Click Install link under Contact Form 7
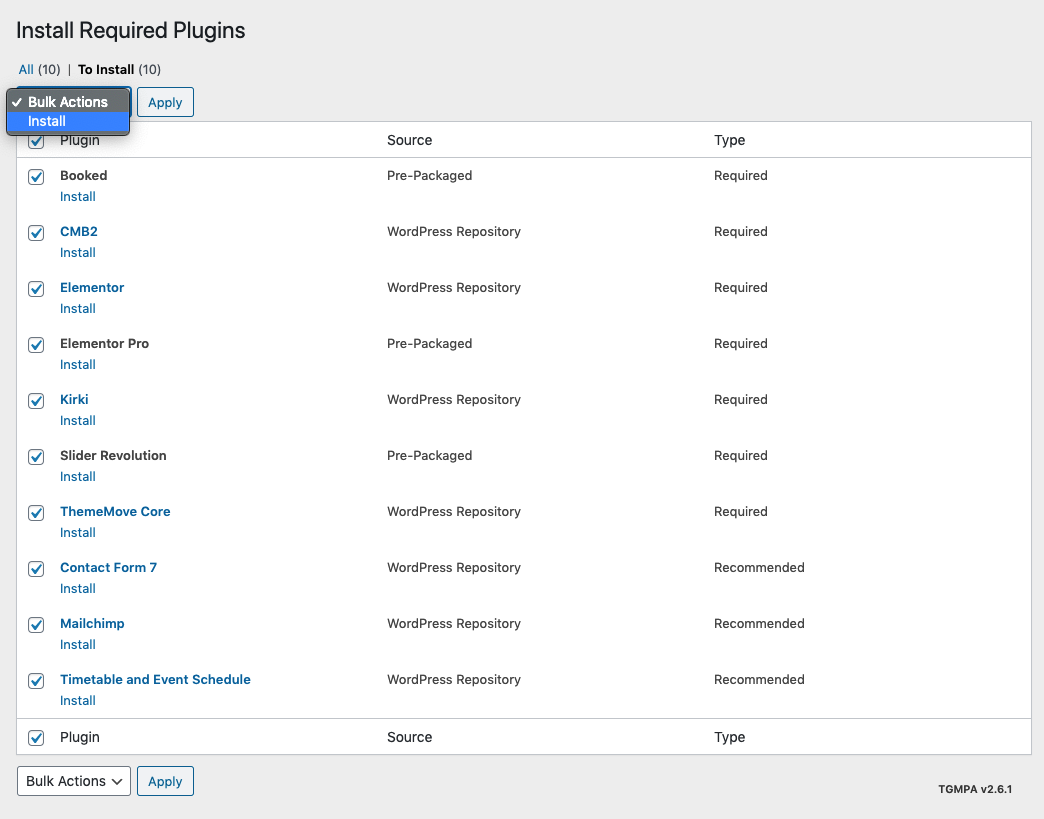The height and width of the screenshot is (819, 1044). [78, 588]
